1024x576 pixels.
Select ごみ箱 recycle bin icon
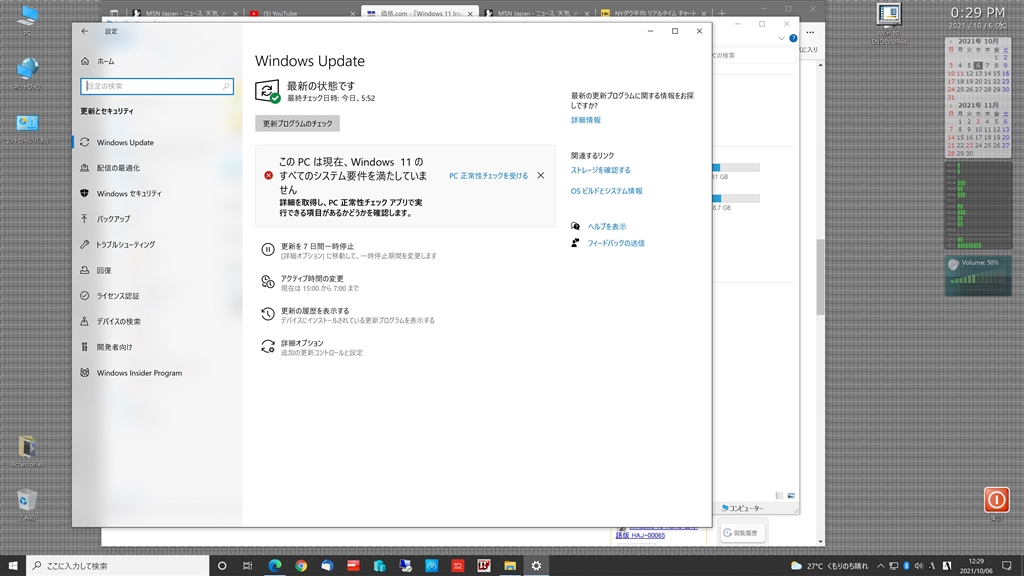[x=27, y=505]
